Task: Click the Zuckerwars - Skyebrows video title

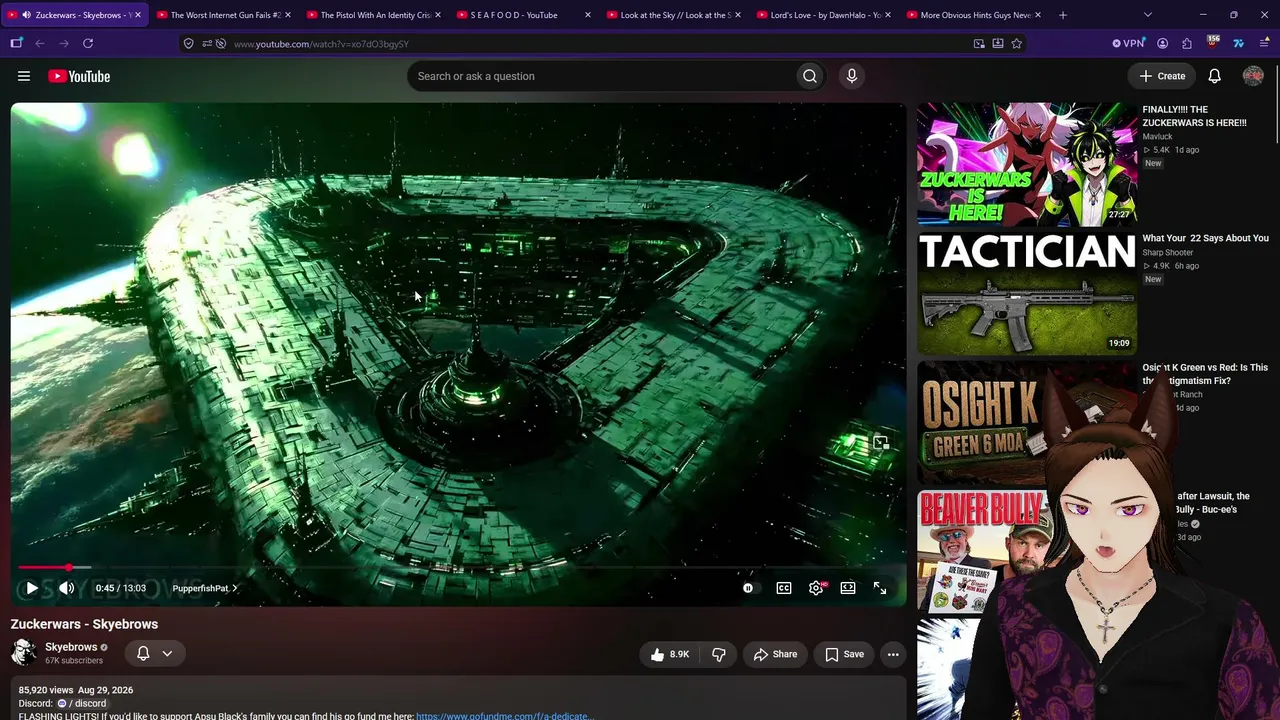Action: (84, 624)
